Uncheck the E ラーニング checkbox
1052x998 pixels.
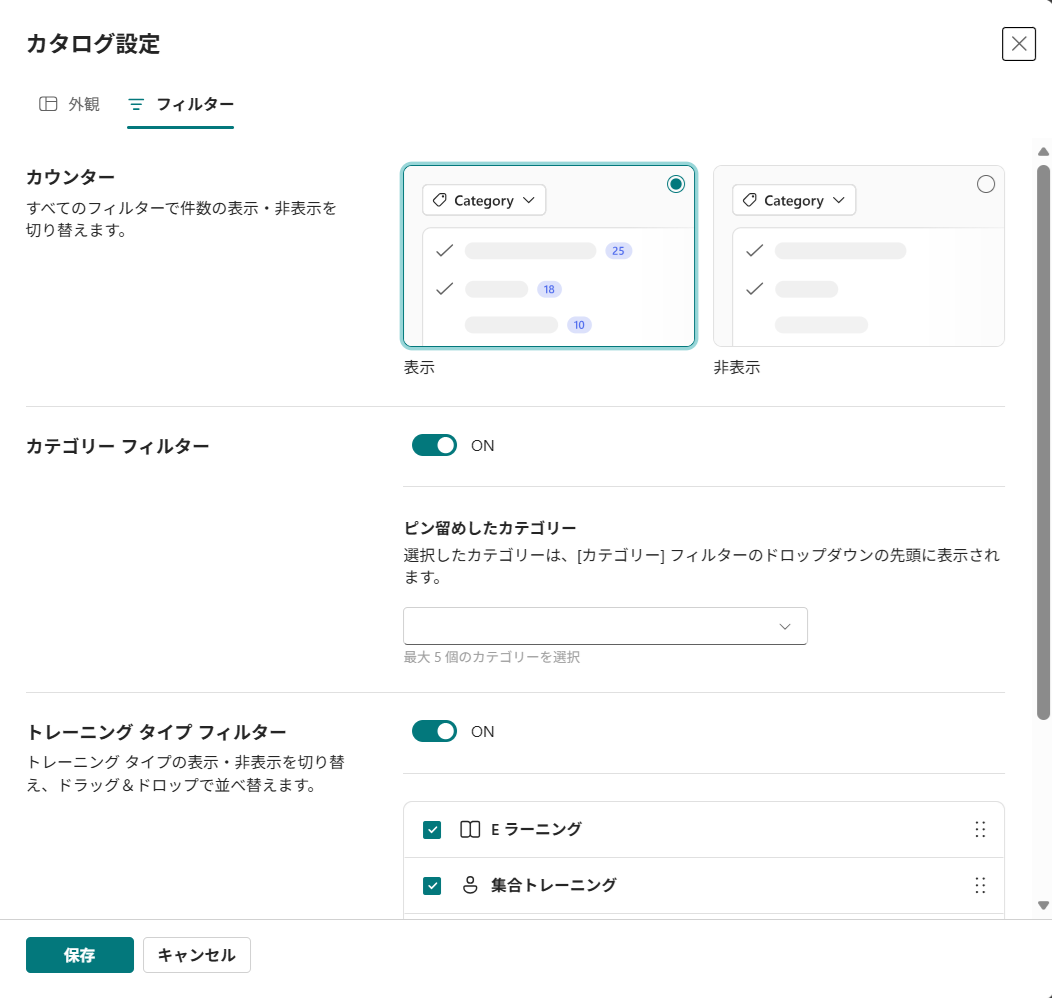432,830
